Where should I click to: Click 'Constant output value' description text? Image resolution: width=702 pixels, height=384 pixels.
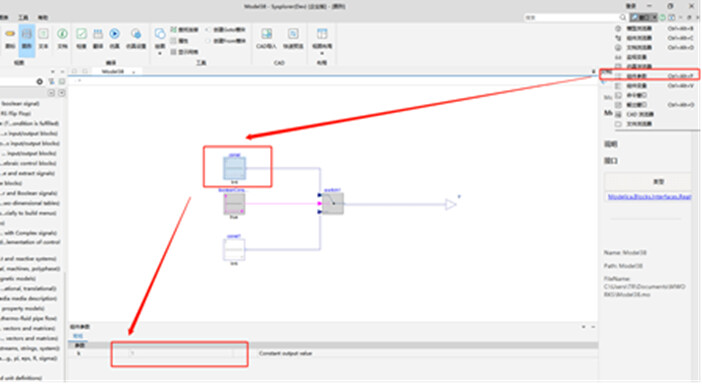coord(285,354)
